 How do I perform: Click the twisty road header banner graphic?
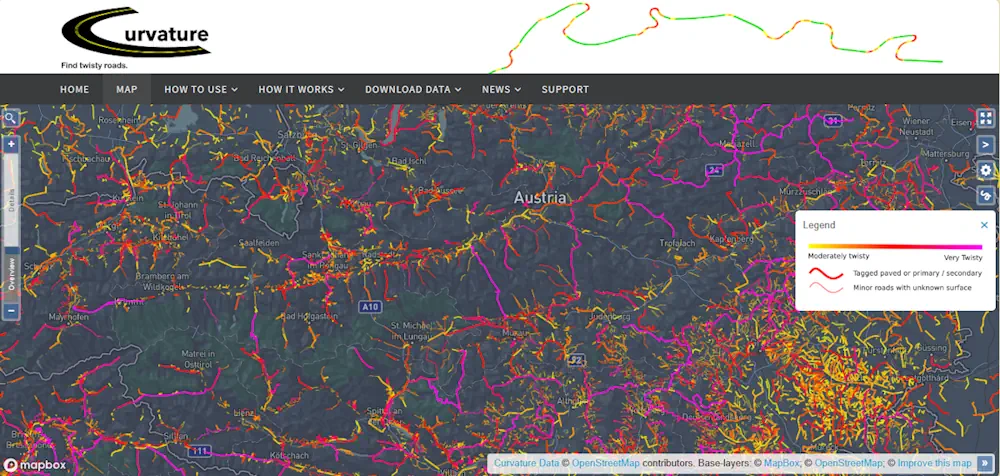716,37
